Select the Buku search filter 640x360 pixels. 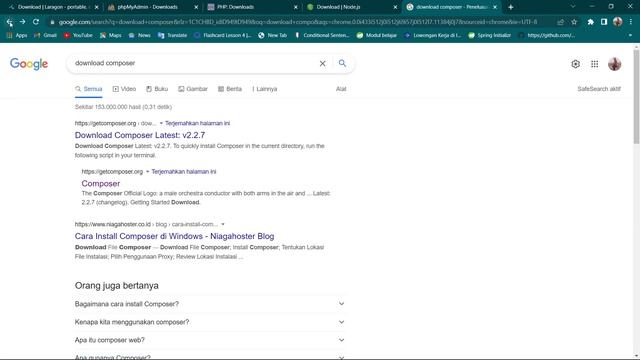coord(157,89)
